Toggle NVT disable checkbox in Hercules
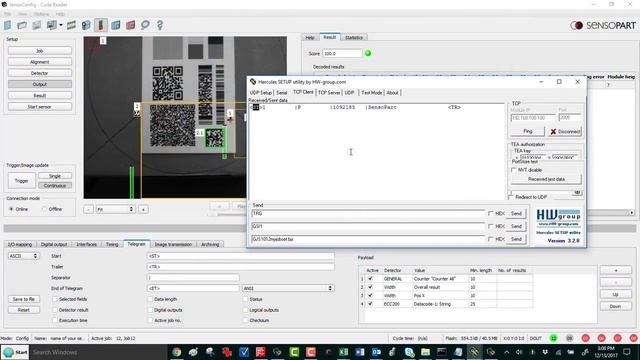This screenshot has height=360, width=640. (514, 170)
